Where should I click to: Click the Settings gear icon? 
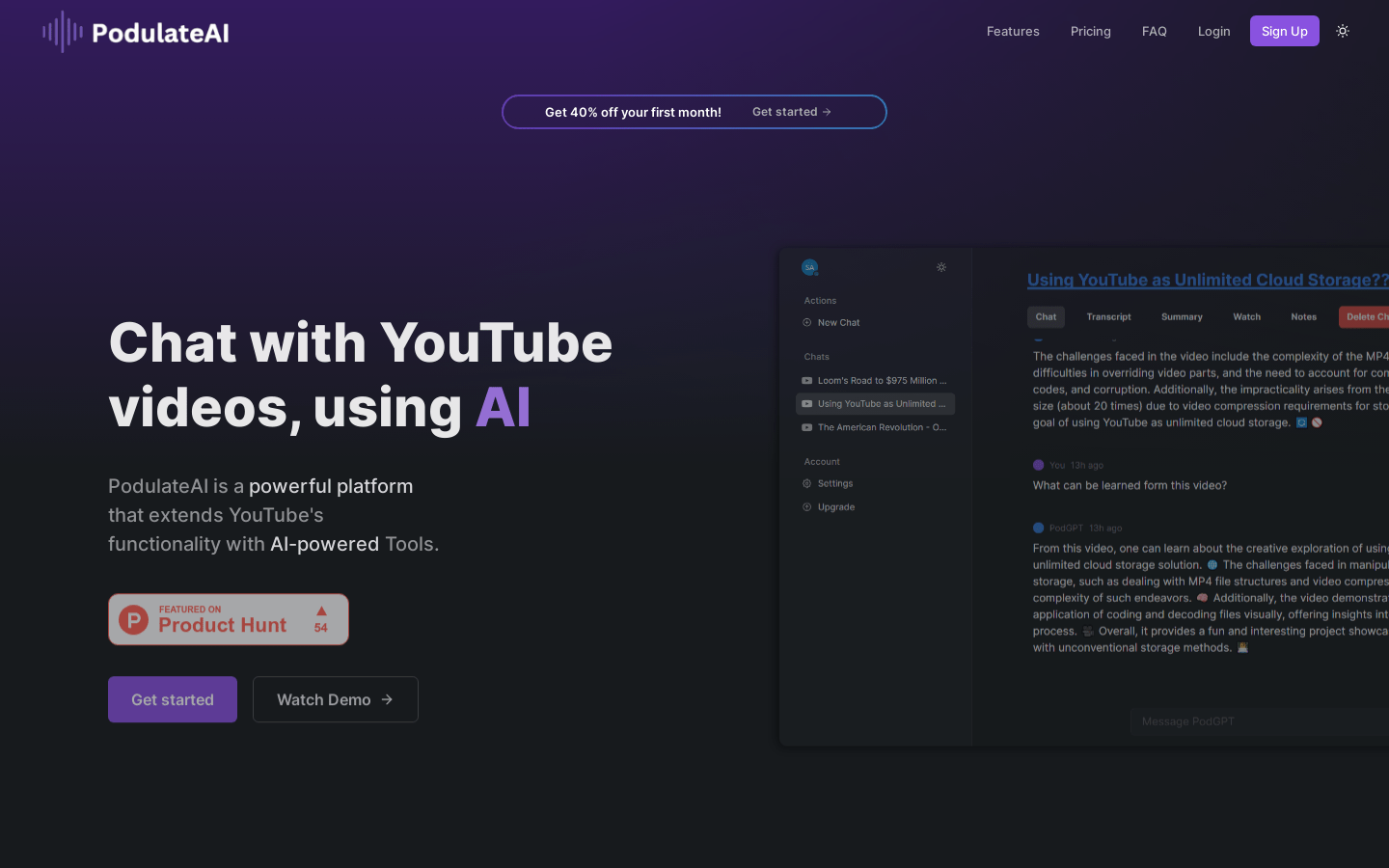[807, 483]
